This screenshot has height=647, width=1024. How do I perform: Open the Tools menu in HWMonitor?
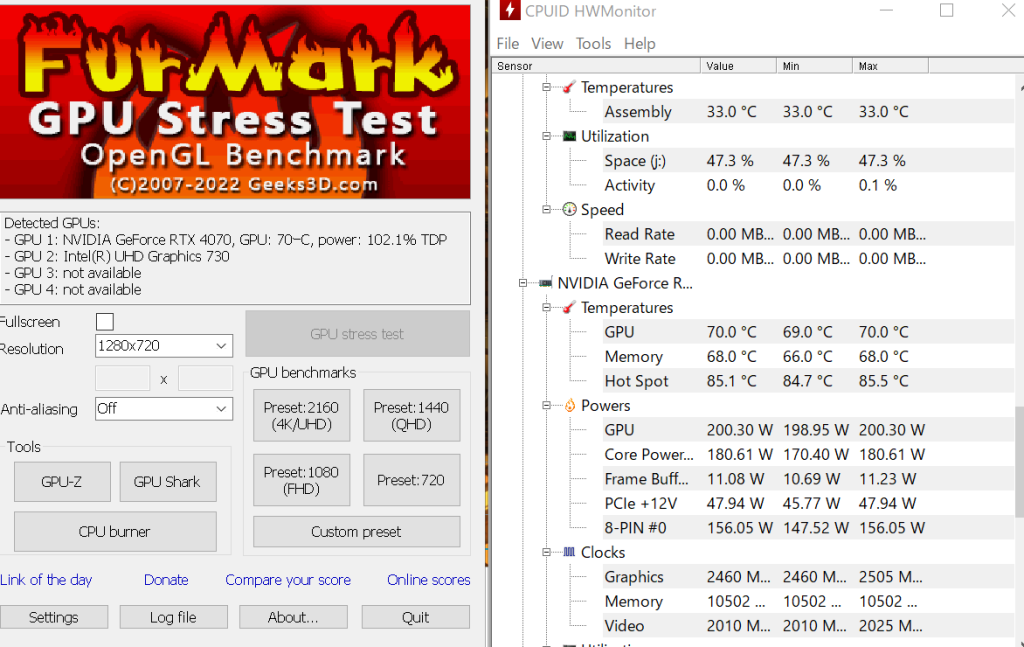coord(593,44)
